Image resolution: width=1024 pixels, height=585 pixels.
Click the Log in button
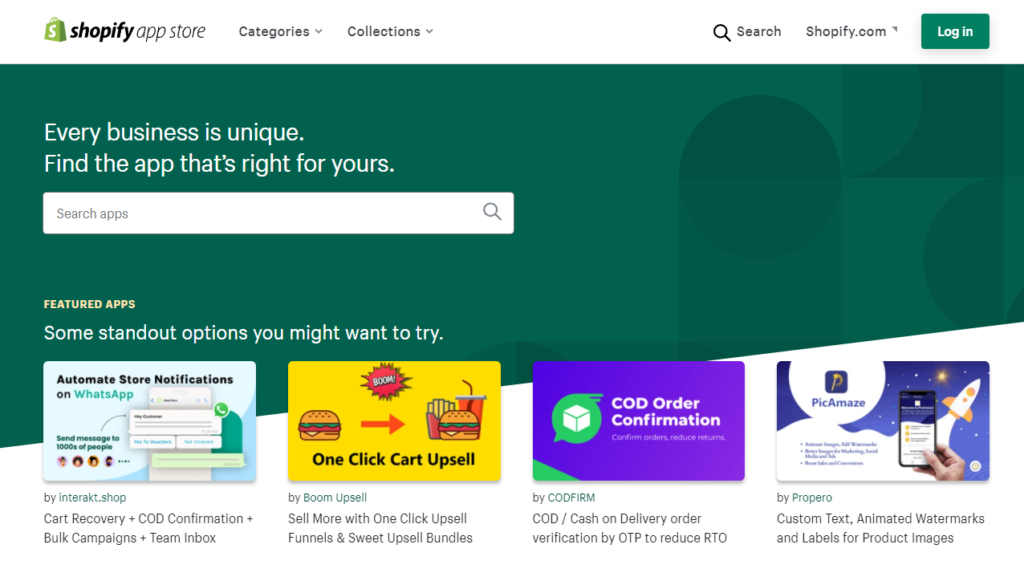click(955, 31)
